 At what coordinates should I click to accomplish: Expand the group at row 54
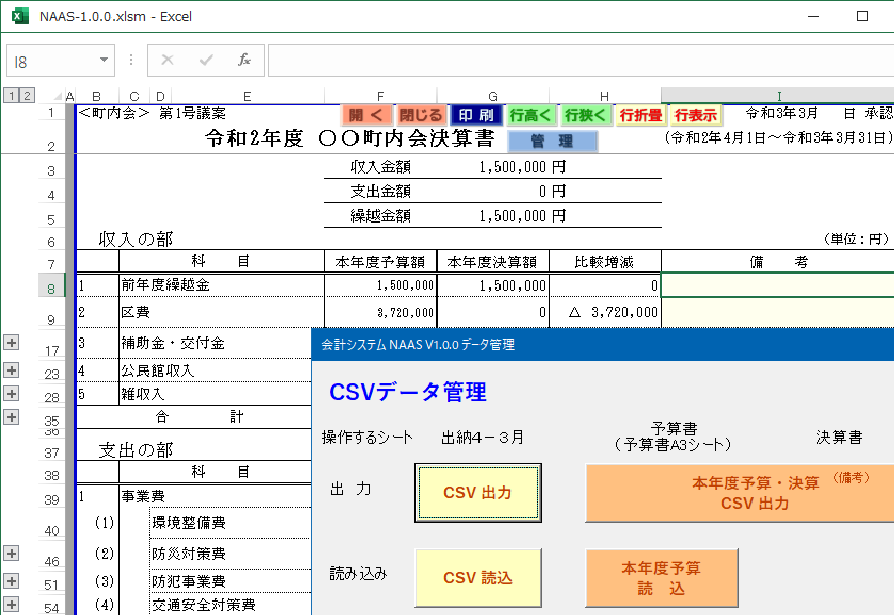(x=11, y=604)
